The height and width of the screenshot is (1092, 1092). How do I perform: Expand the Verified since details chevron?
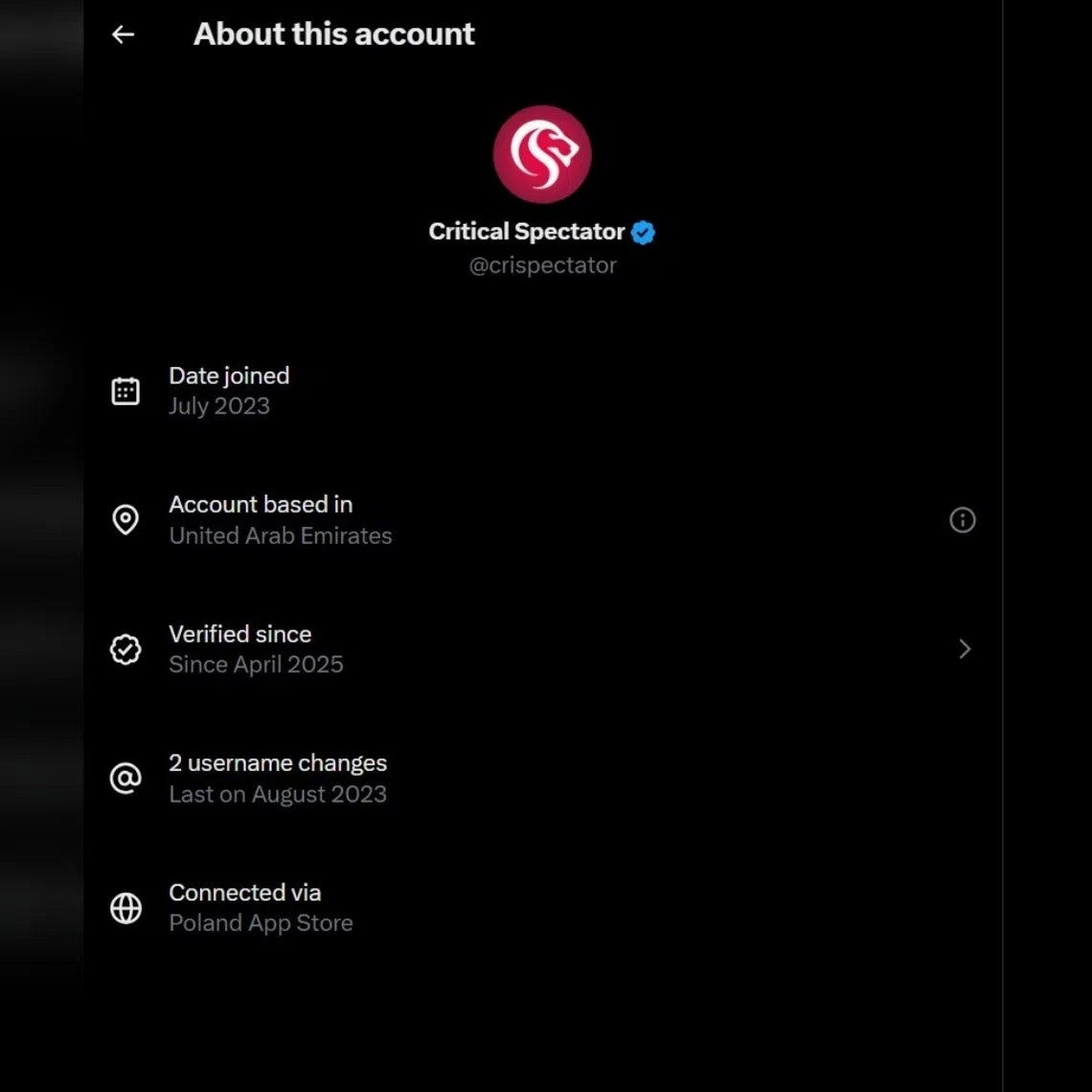point(965,648)
